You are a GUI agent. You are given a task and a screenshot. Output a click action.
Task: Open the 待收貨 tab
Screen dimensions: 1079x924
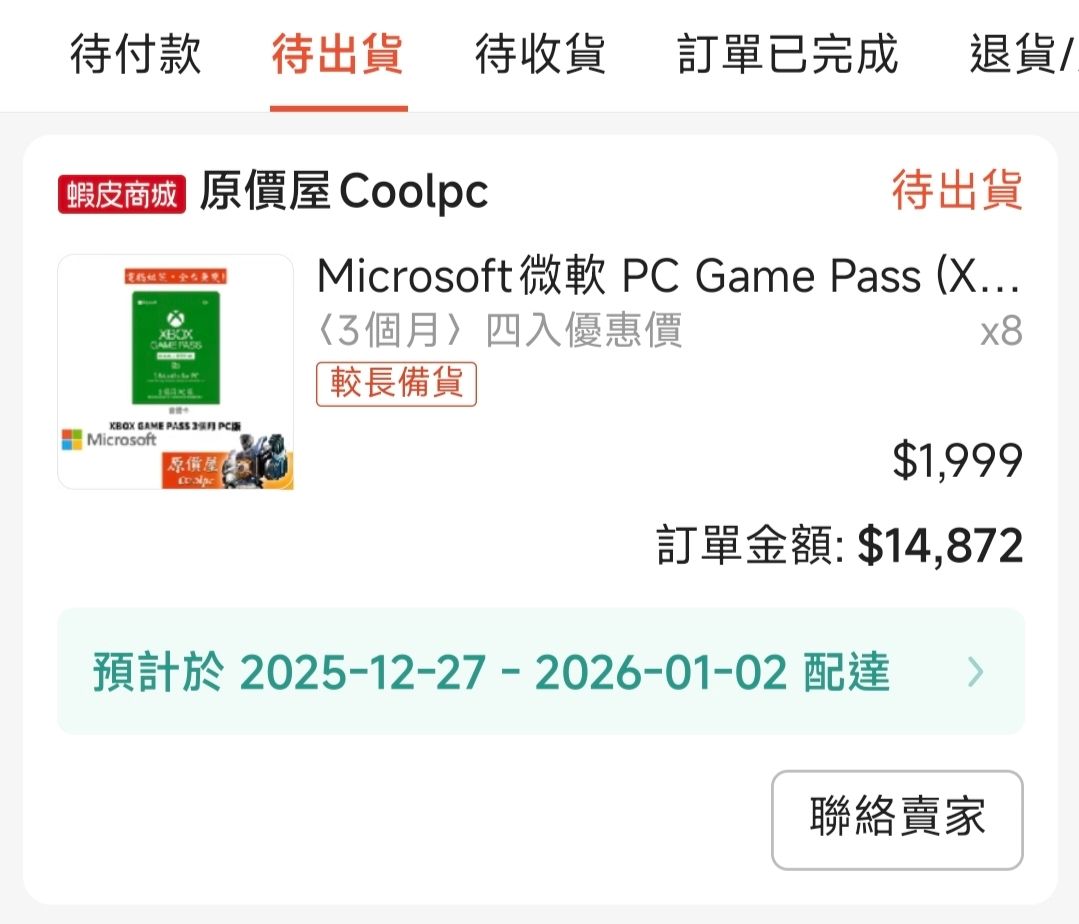[540, 54]
